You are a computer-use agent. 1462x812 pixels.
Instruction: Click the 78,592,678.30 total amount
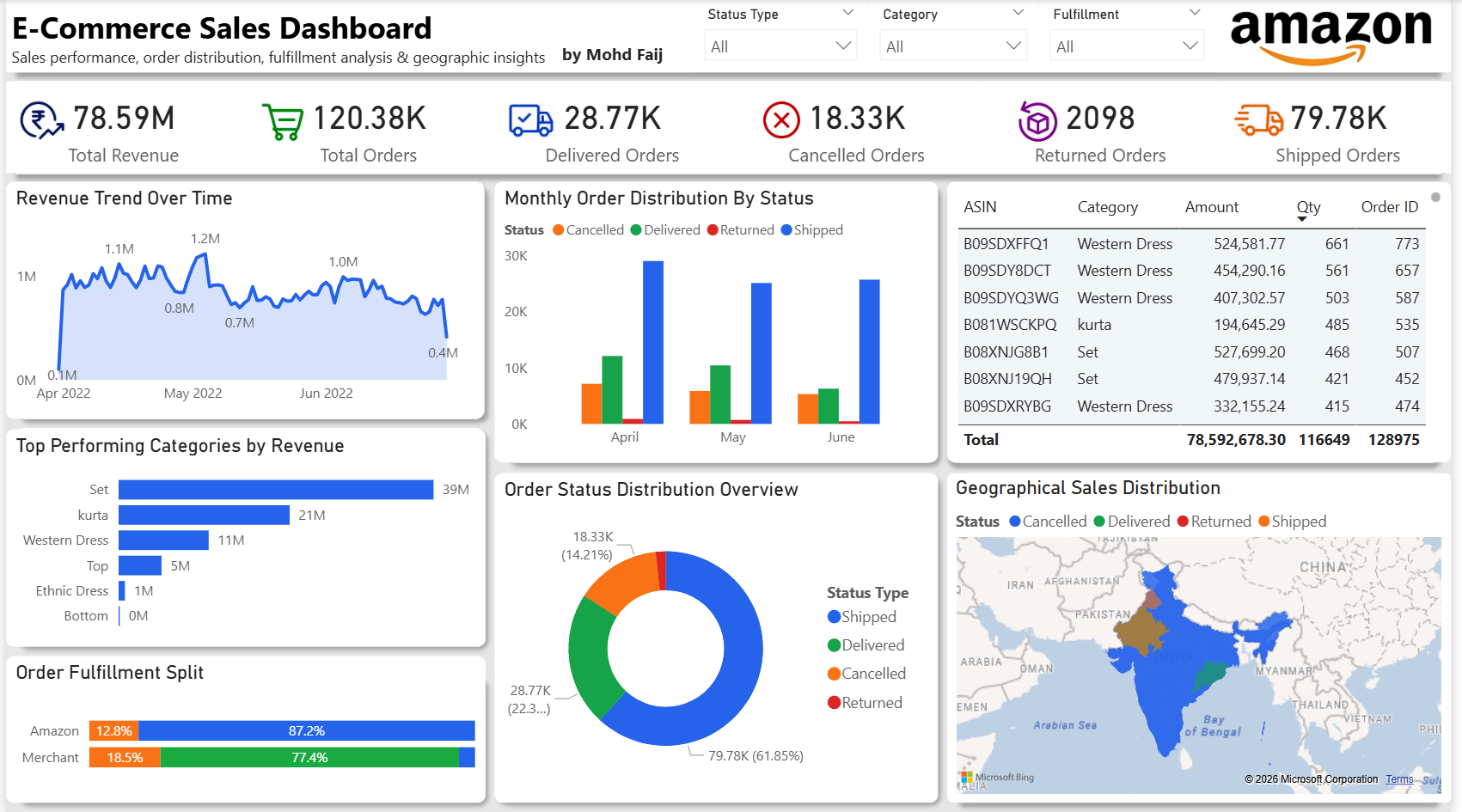pos(1236,440)
